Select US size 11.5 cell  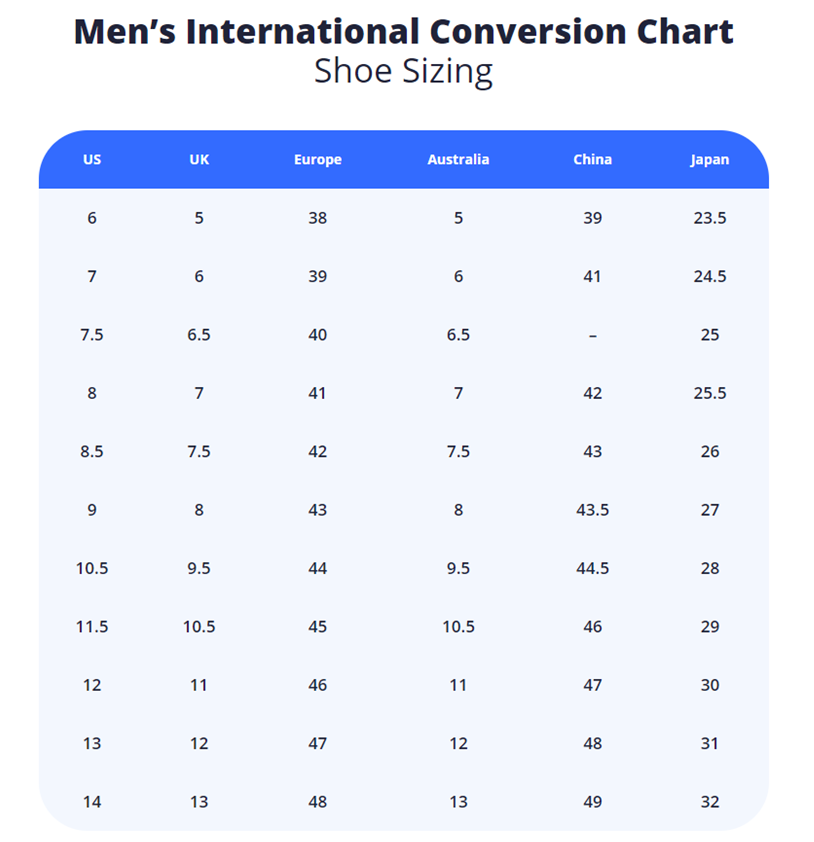92,627
